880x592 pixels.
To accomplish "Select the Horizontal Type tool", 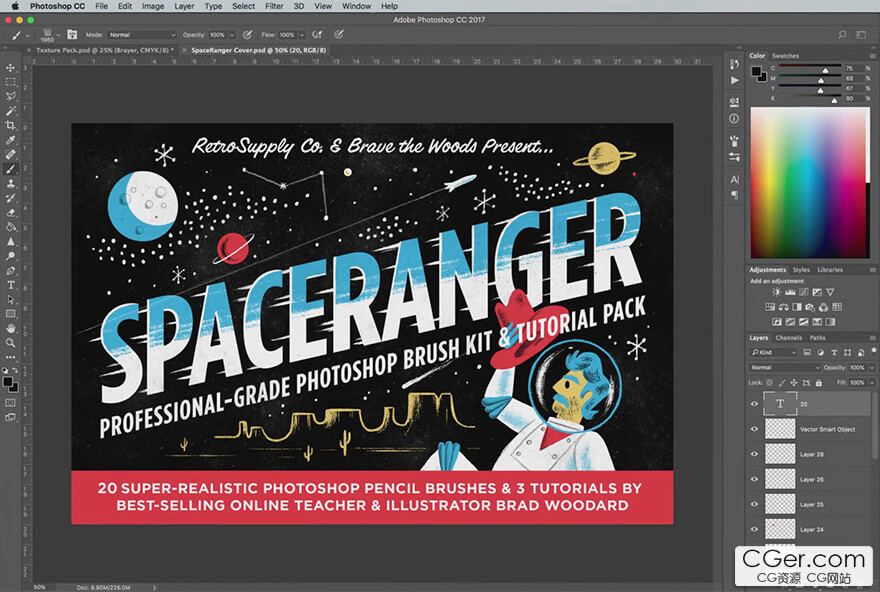I will pos(11,285).
